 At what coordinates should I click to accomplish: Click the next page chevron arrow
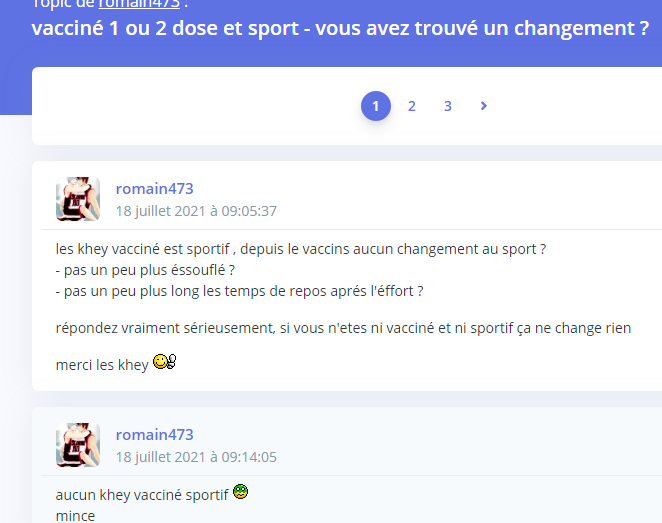(484, 106)
